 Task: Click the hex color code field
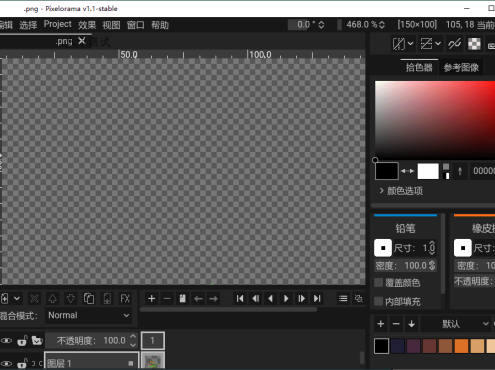tap(483, 171)
